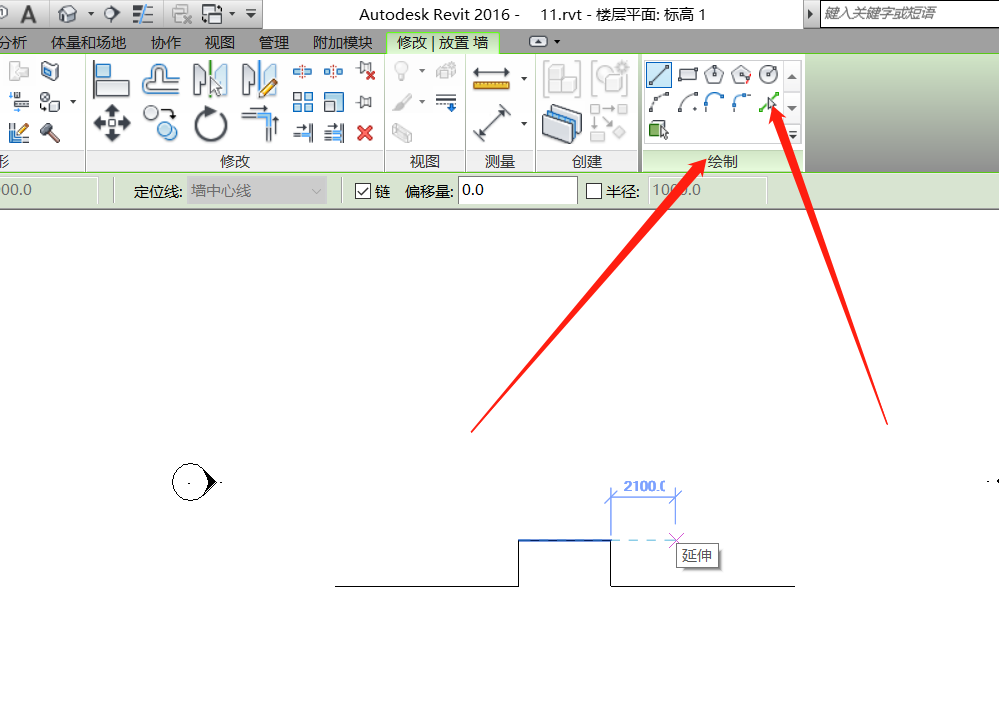Expand the draw gallery more-options arrow

pos(792,134)
